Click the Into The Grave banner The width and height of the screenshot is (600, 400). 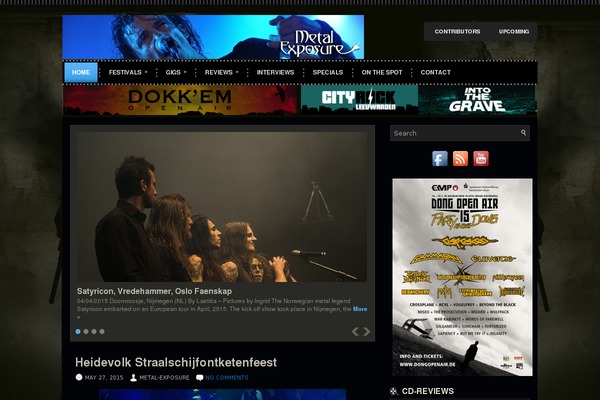click(x=477, y=100)
